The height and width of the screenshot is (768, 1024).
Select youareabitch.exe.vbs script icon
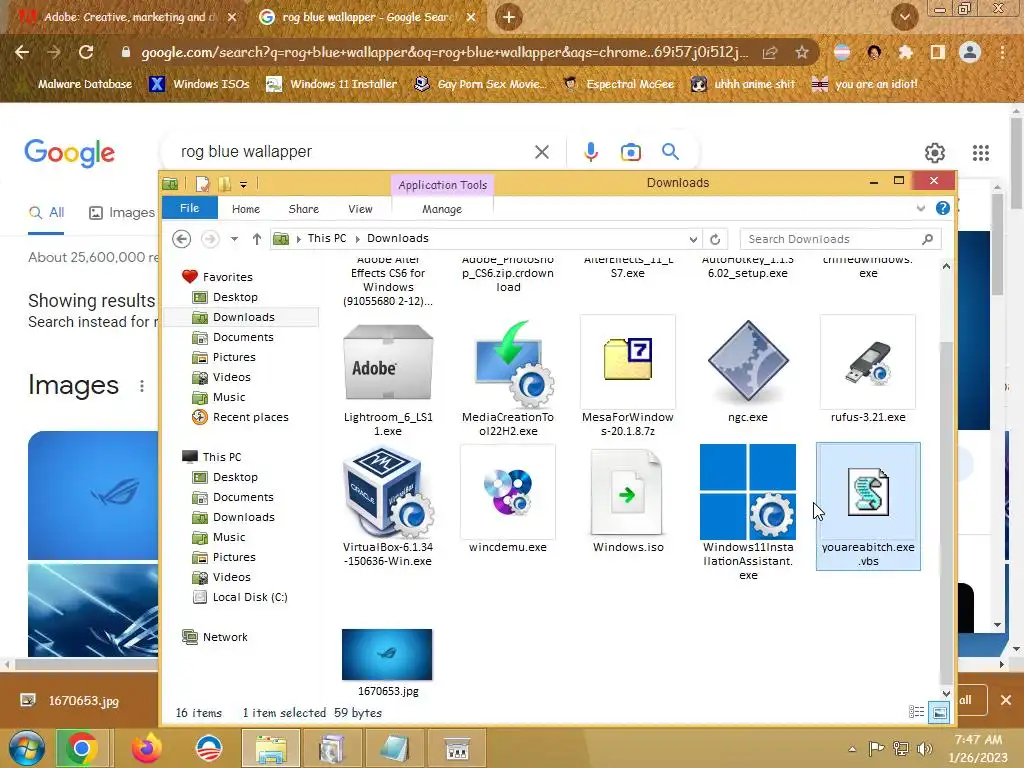(868, 492)
